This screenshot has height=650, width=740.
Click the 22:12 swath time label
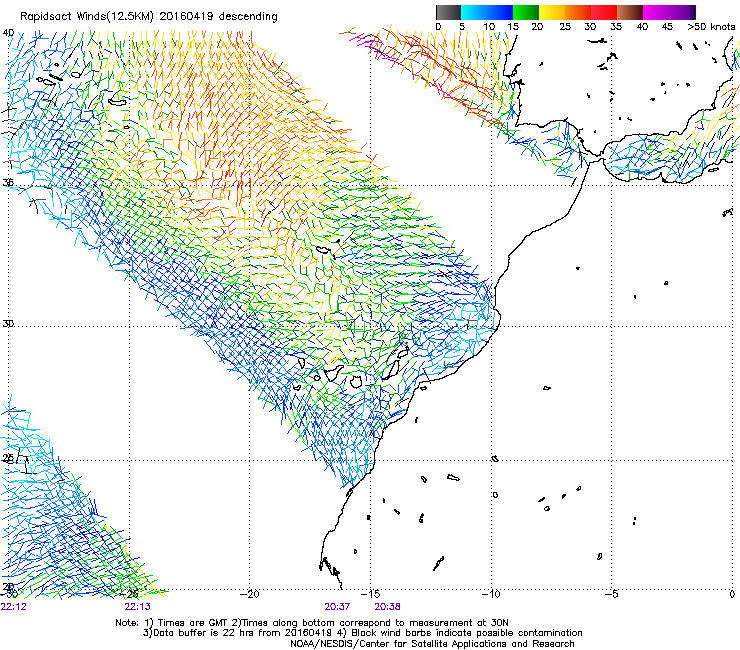[14, 607]
